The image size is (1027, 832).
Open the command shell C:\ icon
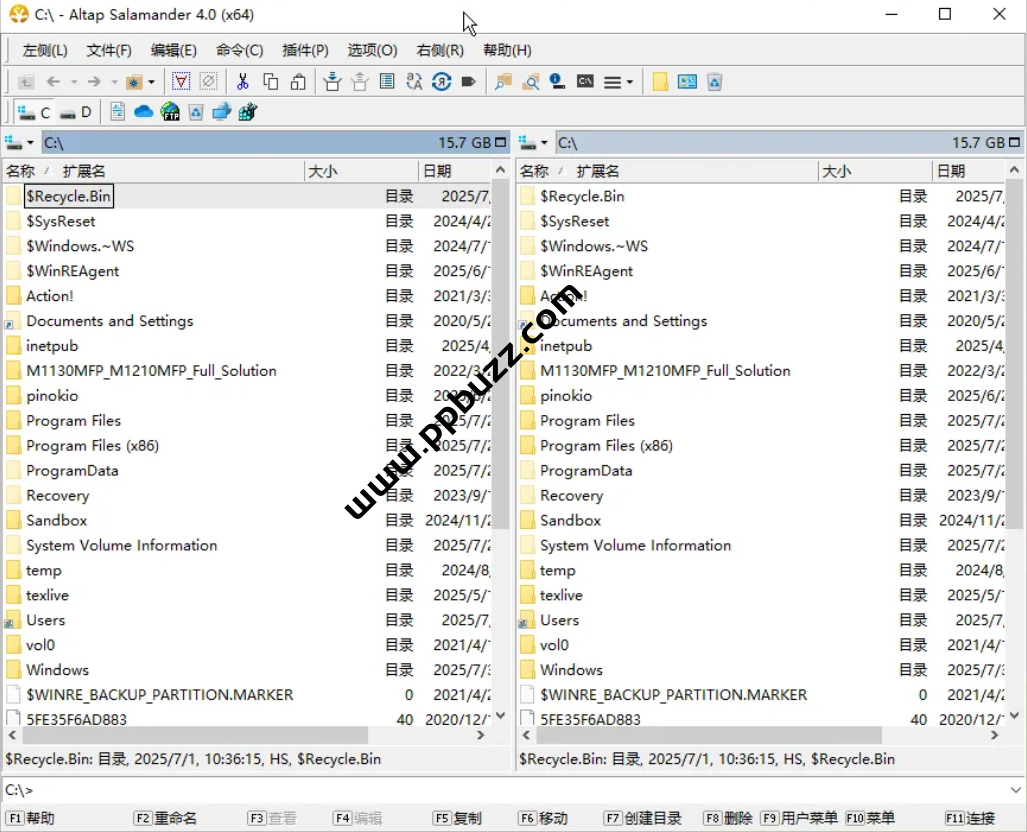point(585,82)
